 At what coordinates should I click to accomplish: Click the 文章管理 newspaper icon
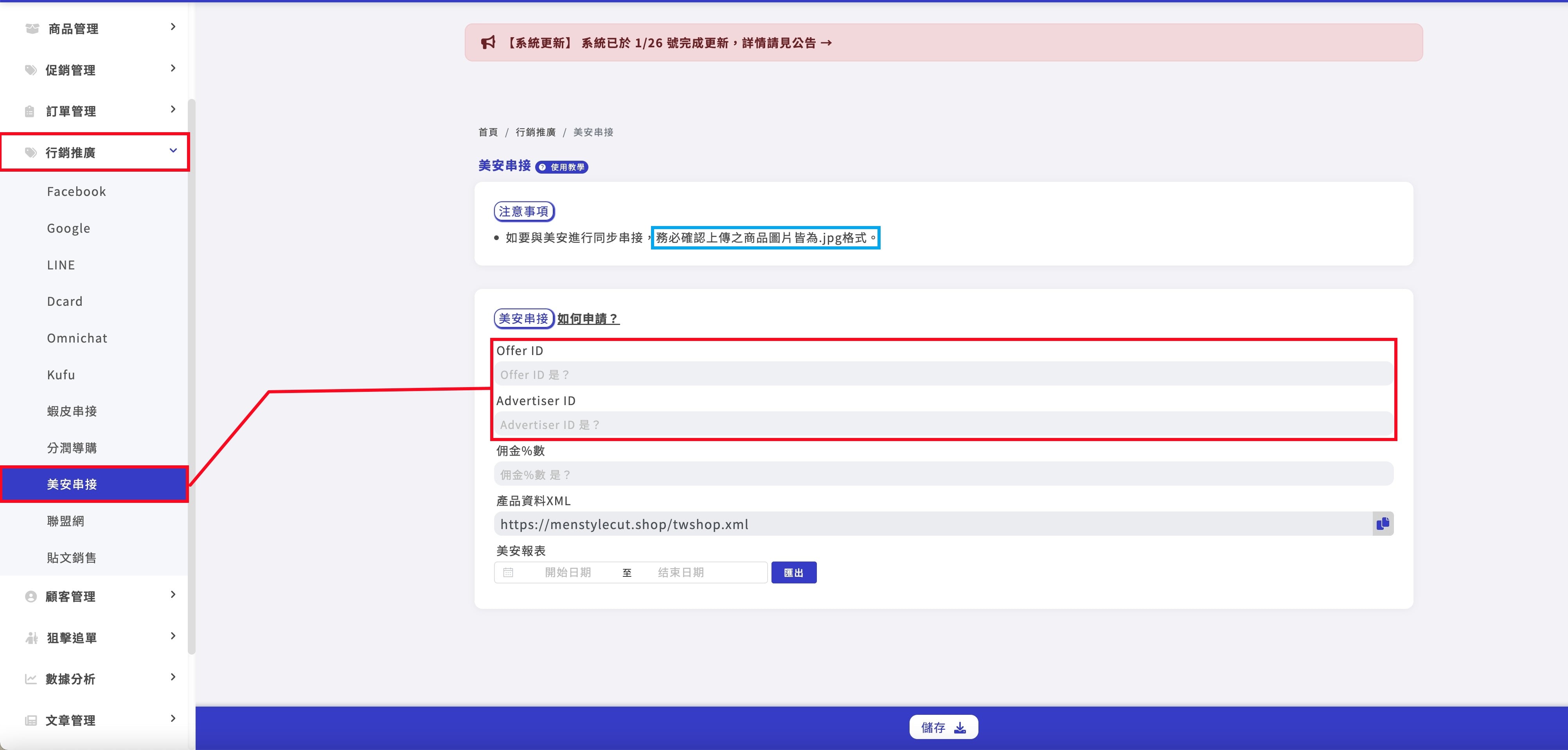click(31, 720)
